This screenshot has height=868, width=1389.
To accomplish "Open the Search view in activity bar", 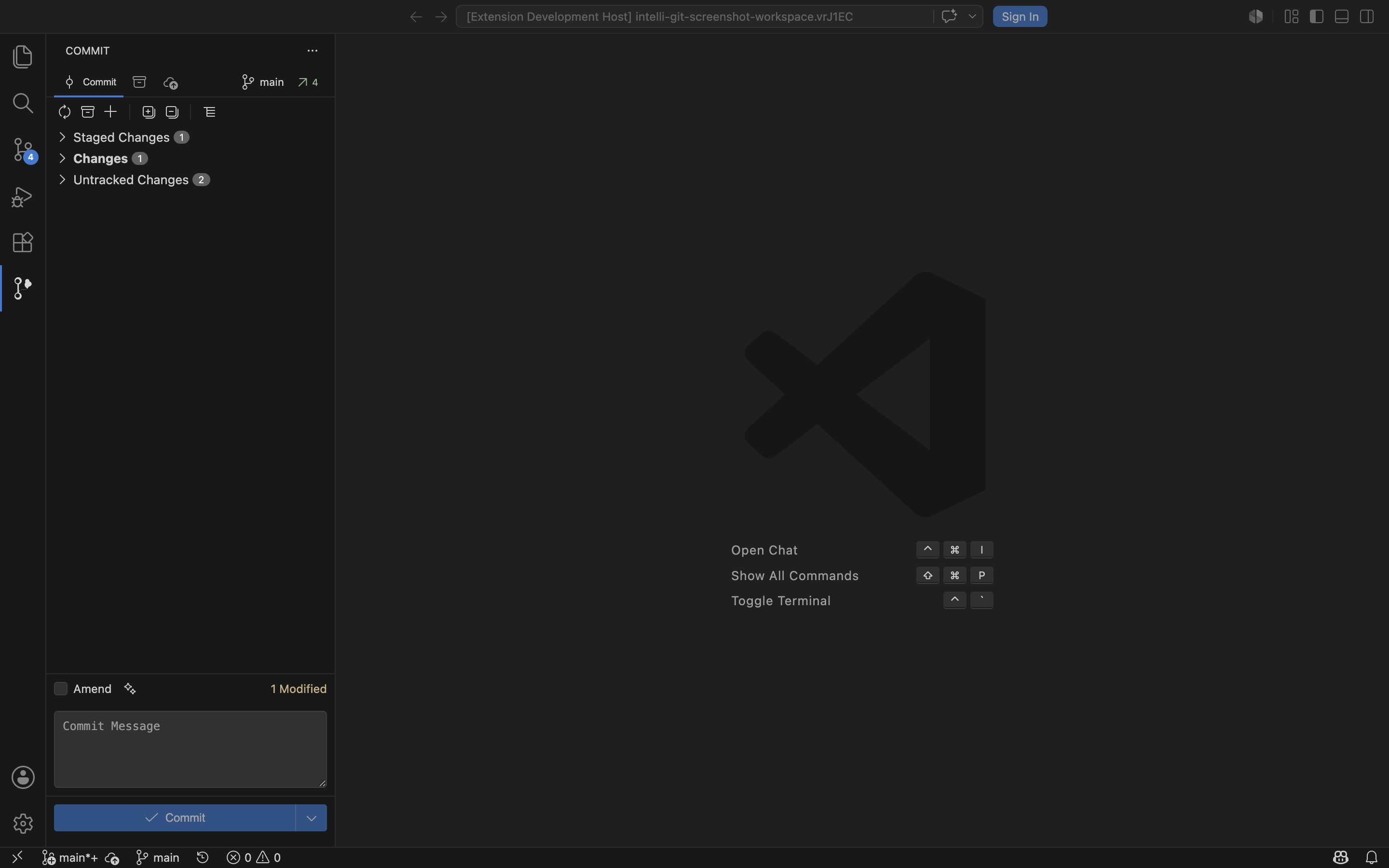I will (22, 103).
